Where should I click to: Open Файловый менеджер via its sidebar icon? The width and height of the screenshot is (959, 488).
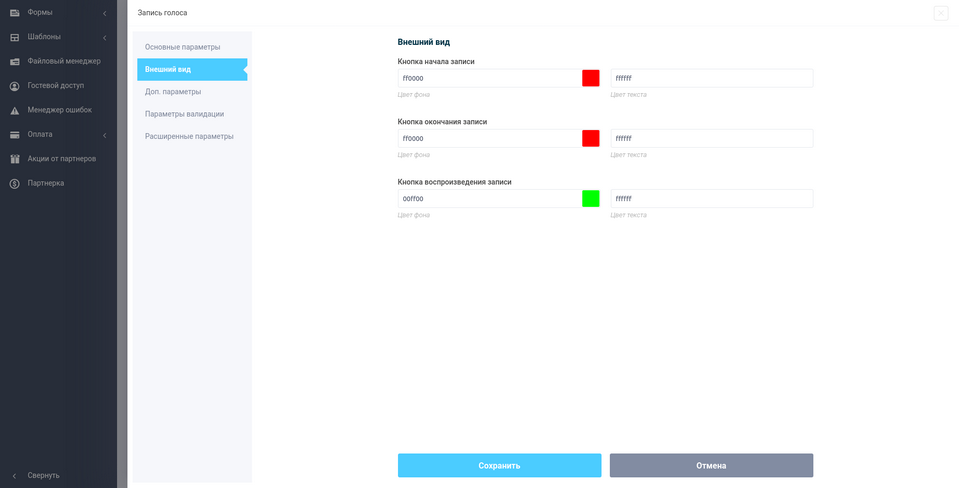tap(15, 61)
